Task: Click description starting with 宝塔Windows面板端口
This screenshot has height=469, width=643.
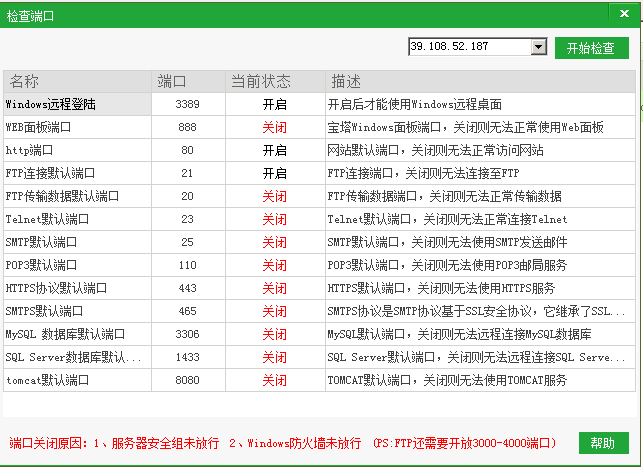Action: pyautogui.click(x=465, y=127)
